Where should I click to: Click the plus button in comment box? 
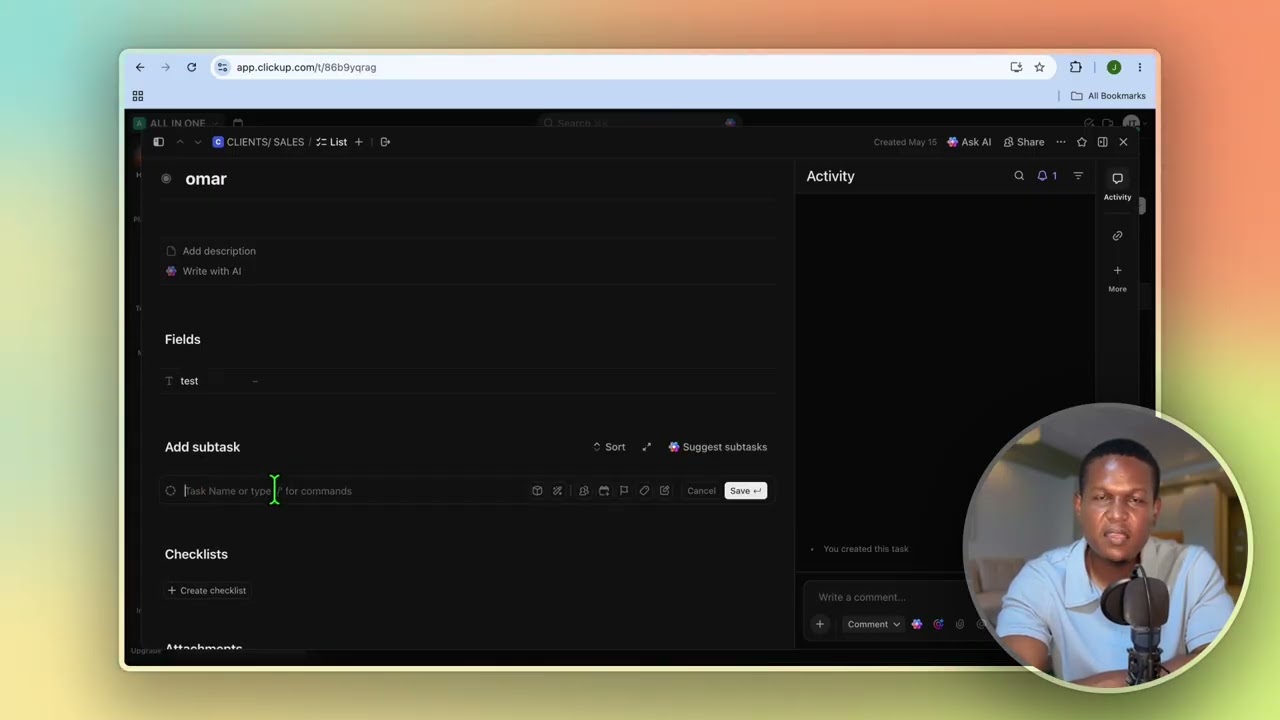pyautogui.click(x=820, y=625)
